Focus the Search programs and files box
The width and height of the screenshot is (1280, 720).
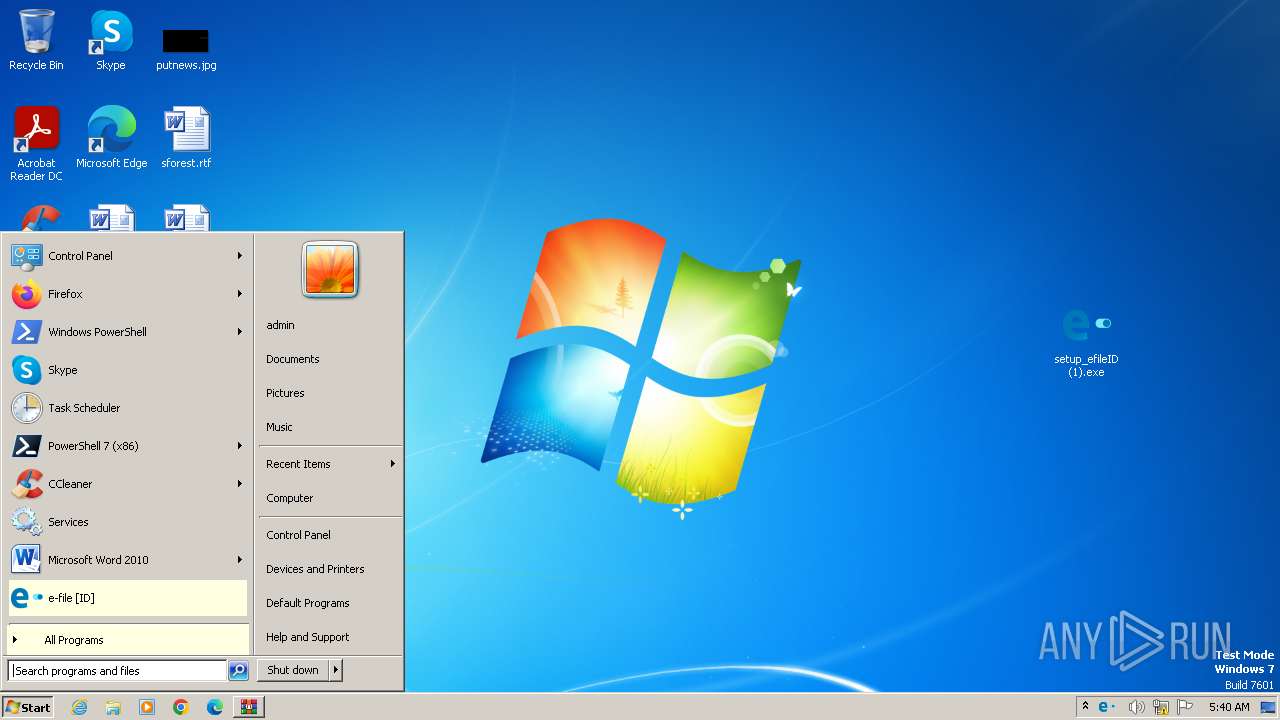[x=118, y=671]
